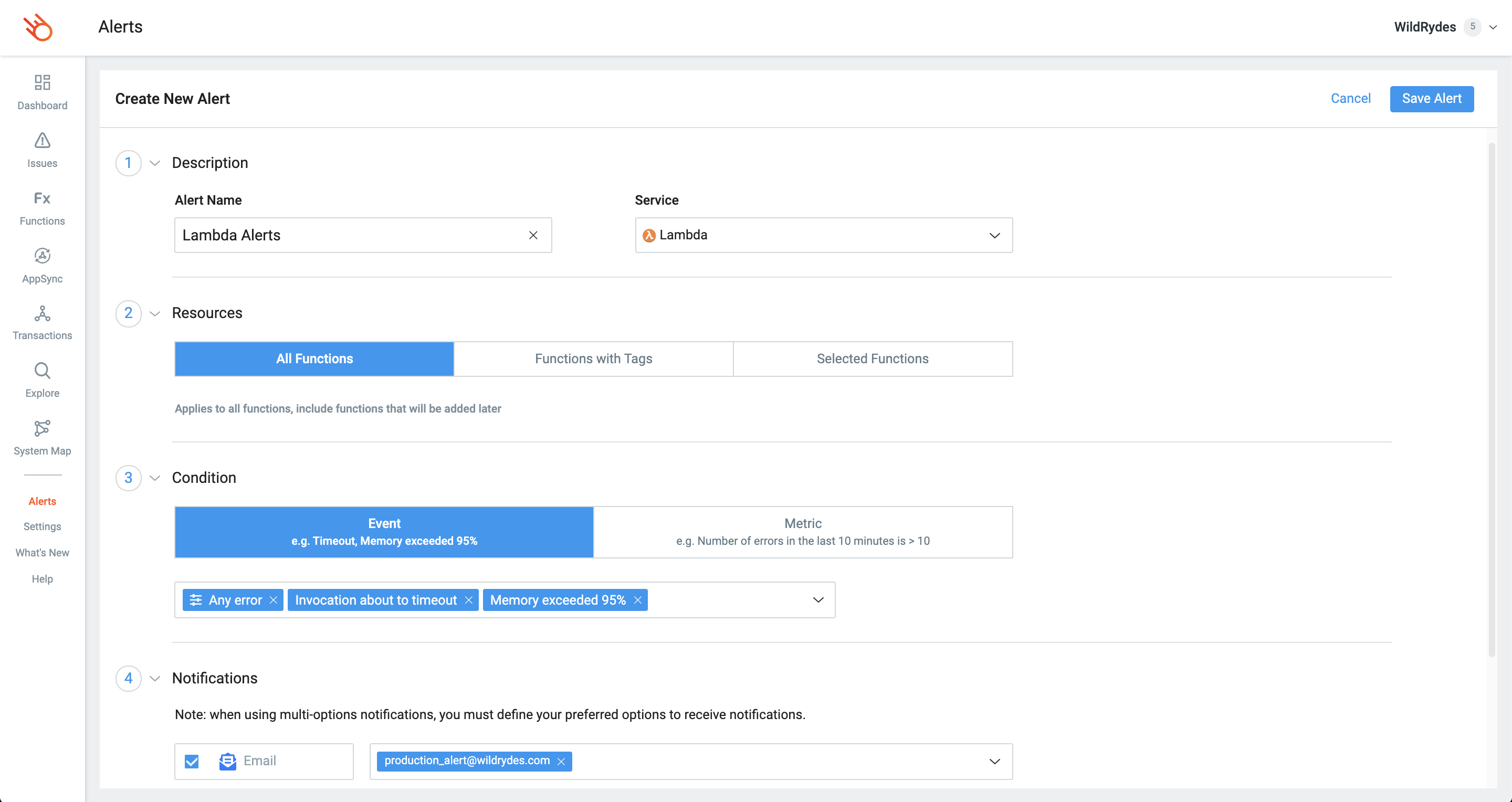Expand the event conditions dropdown
Viewport: 1512px width, 802px height.
pos(818,599)
